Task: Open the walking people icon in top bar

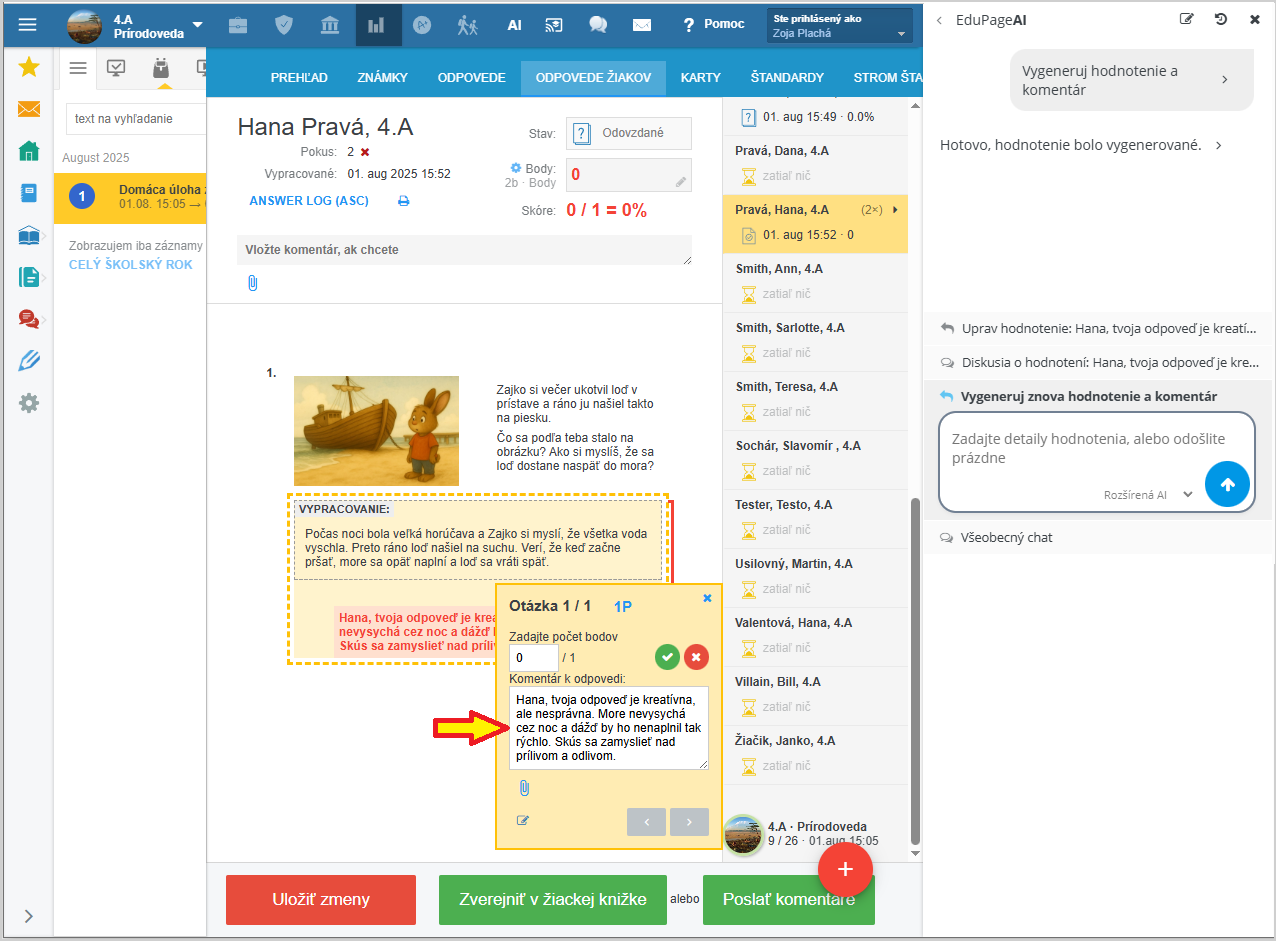Action: tap(468, 25)
